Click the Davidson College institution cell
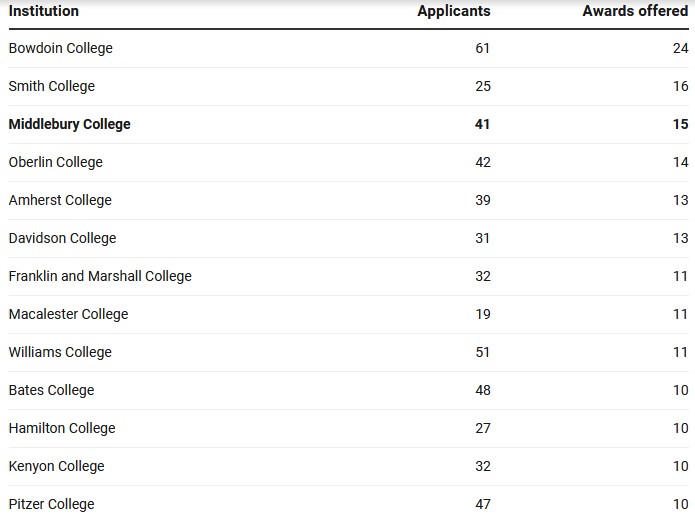 tap(62, 238)
